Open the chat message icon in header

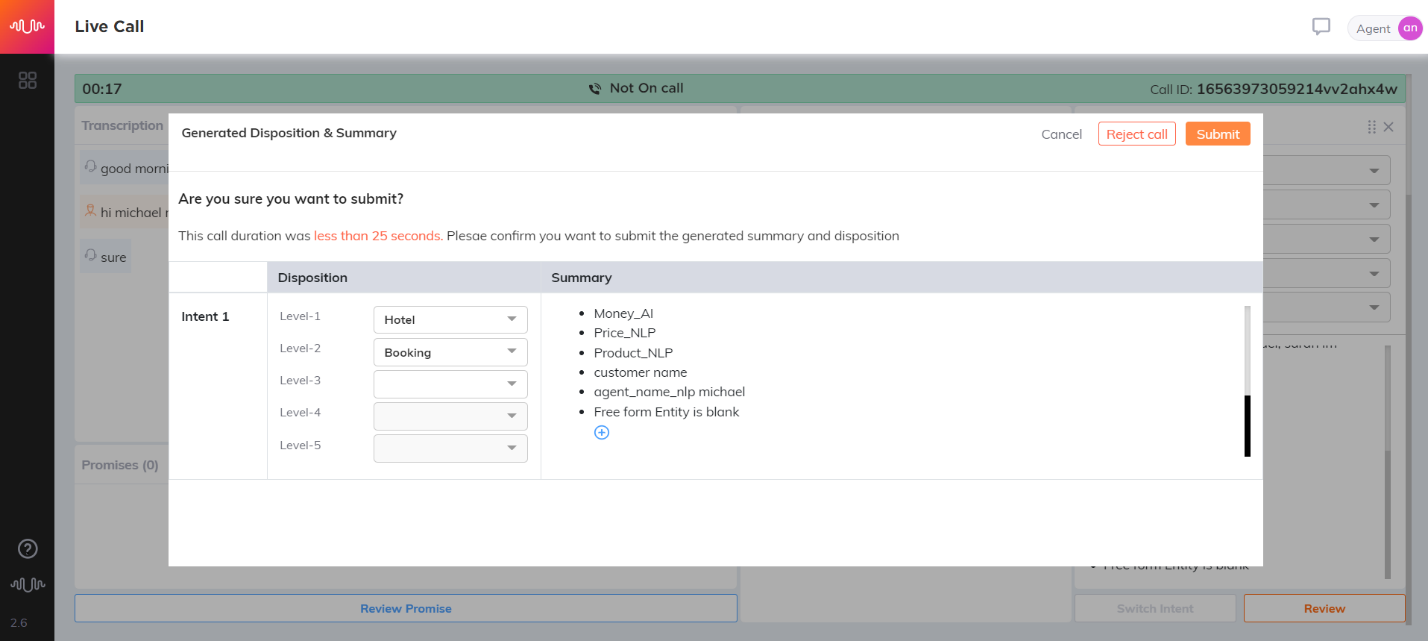(x=1321, y=27)
